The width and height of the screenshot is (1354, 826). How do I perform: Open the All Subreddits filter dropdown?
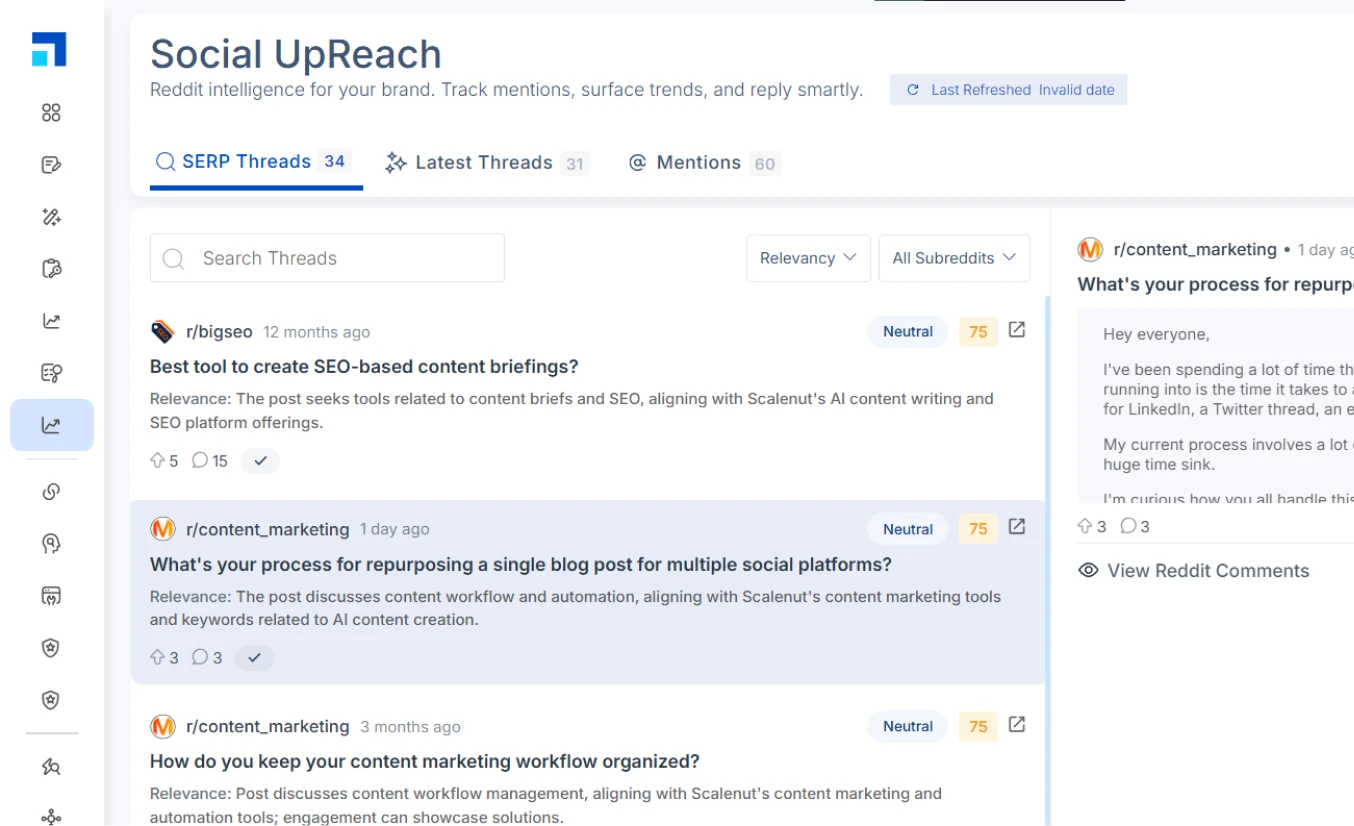pyautogui.click(x=954, y=258)
